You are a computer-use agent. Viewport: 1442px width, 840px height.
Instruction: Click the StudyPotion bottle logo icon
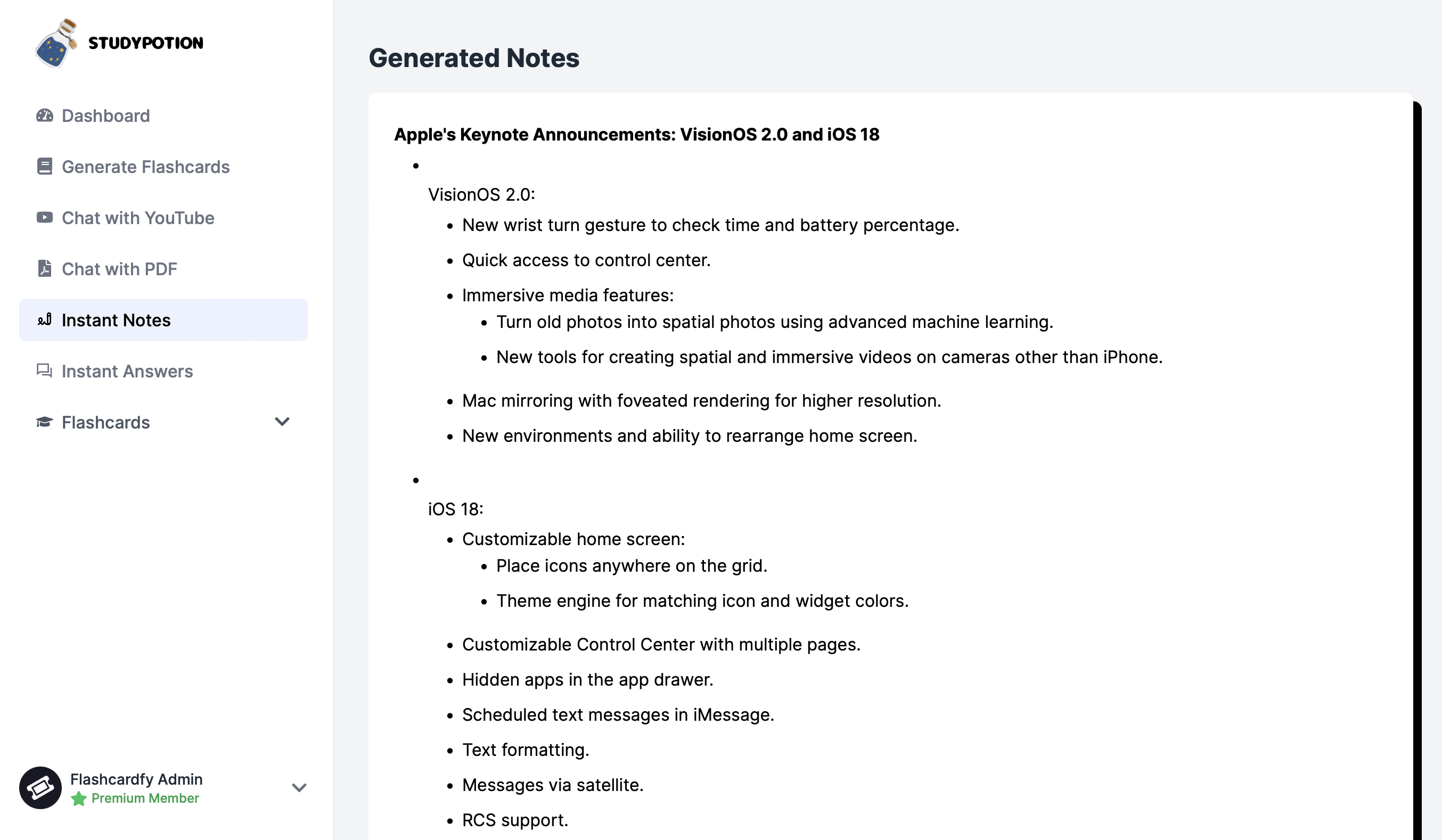[x=56, y=43]
